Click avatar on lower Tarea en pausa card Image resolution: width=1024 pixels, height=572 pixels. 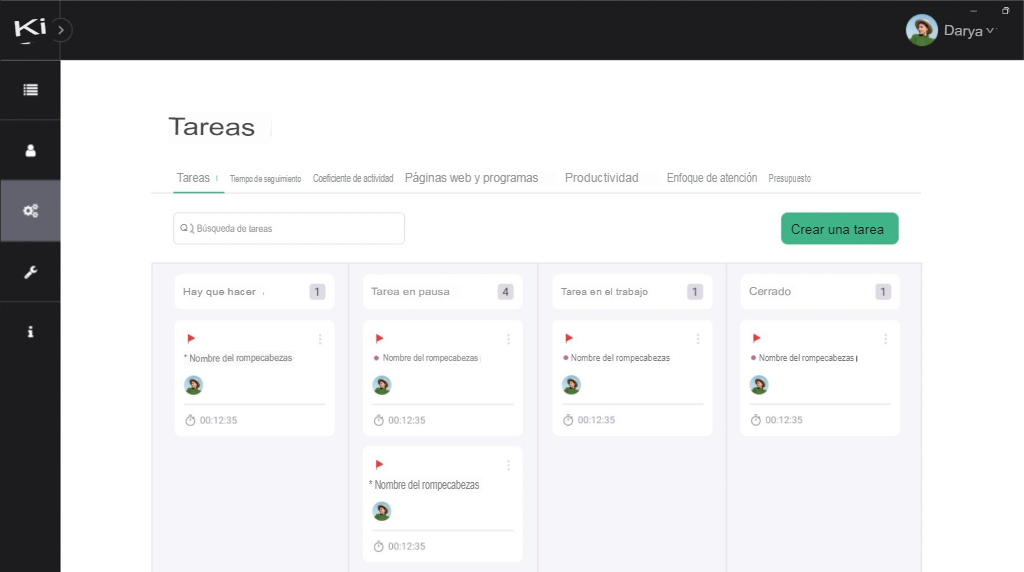[x=381, y=511]
